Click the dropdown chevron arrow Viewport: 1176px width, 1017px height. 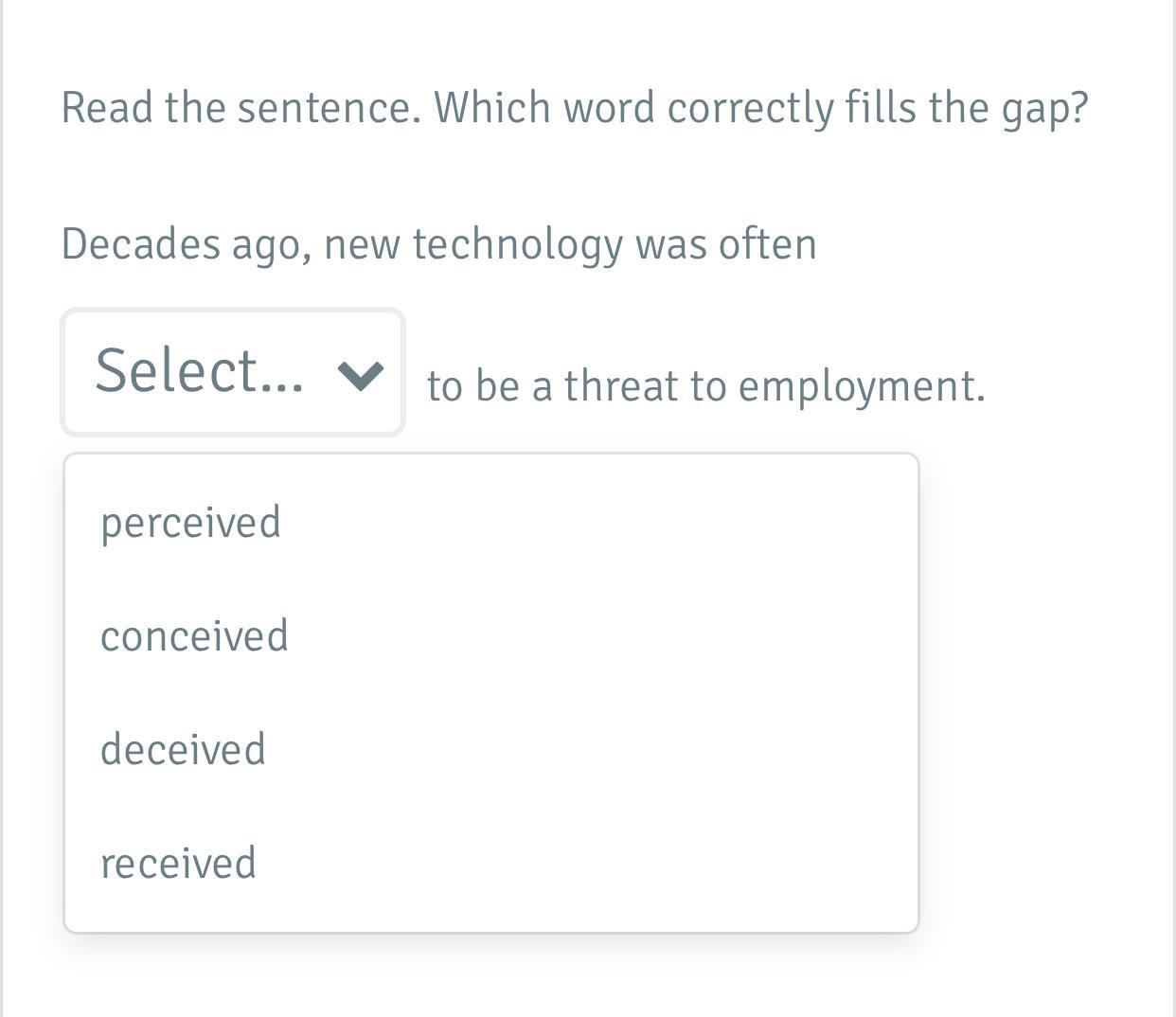(361, 375)
